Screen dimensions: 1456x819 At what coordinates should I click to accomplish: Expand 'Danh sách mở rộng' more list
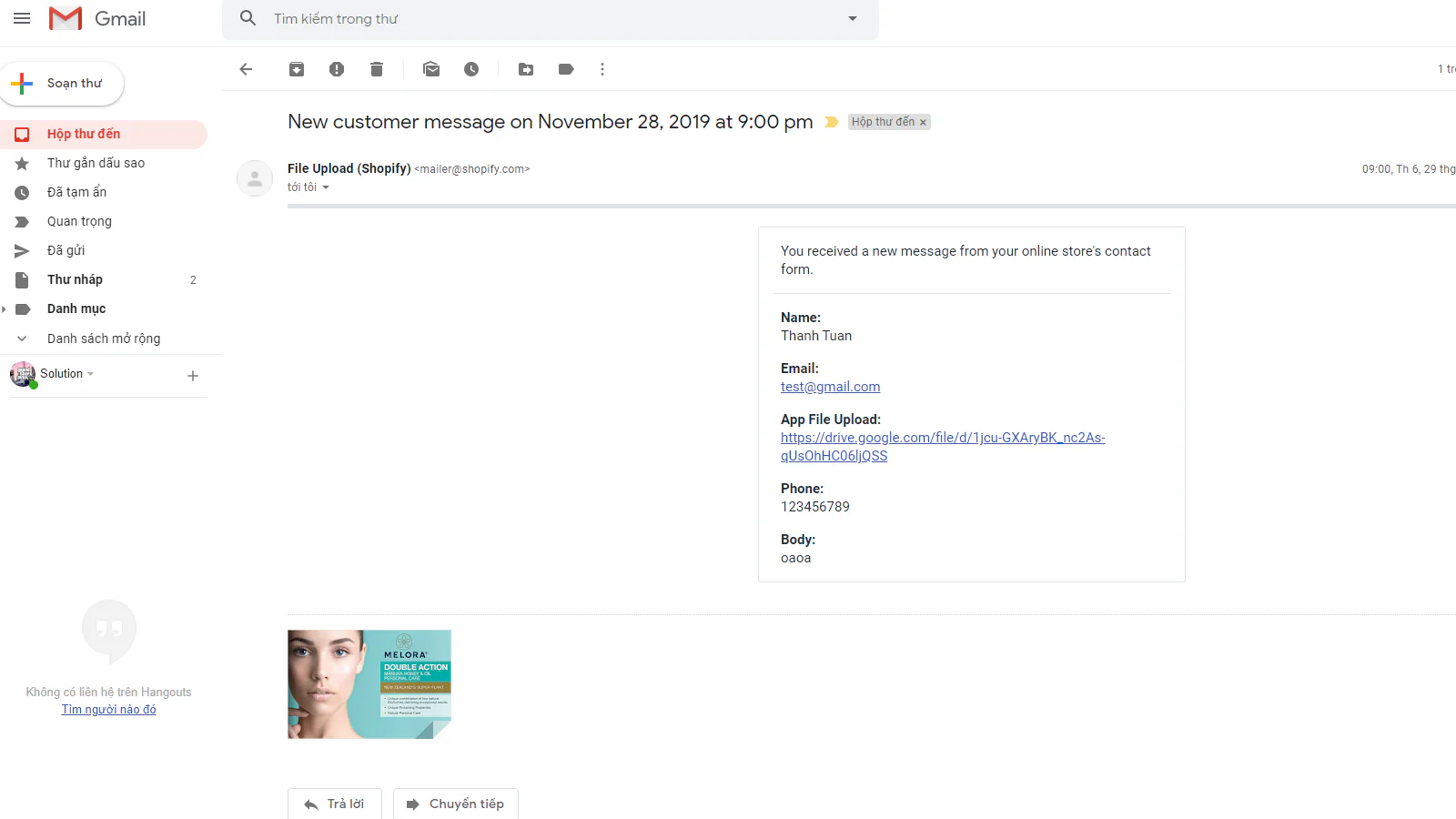coord(104,339)
